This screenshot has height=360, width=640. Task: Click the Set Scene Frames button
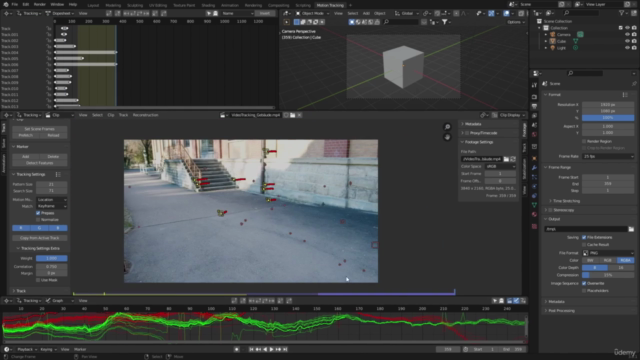(40, 129)
